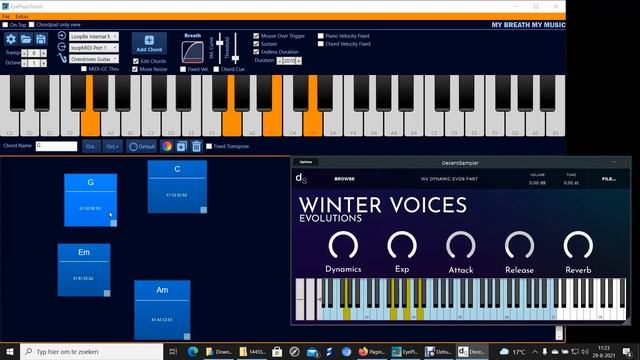Screen dimensions: 640x360
Task: Open the LoopBe Internal MIDI dropdown
Action: point(94,36)
